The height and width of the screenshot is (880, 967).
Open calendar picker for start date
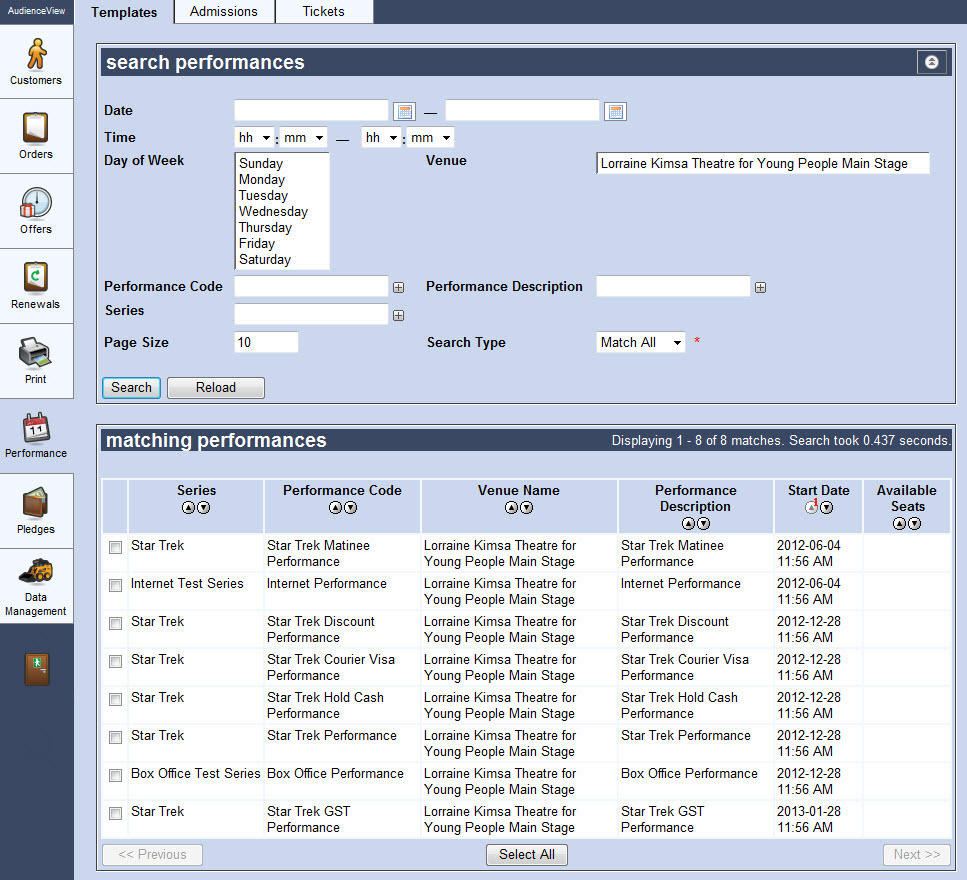[x=405, y=112]
